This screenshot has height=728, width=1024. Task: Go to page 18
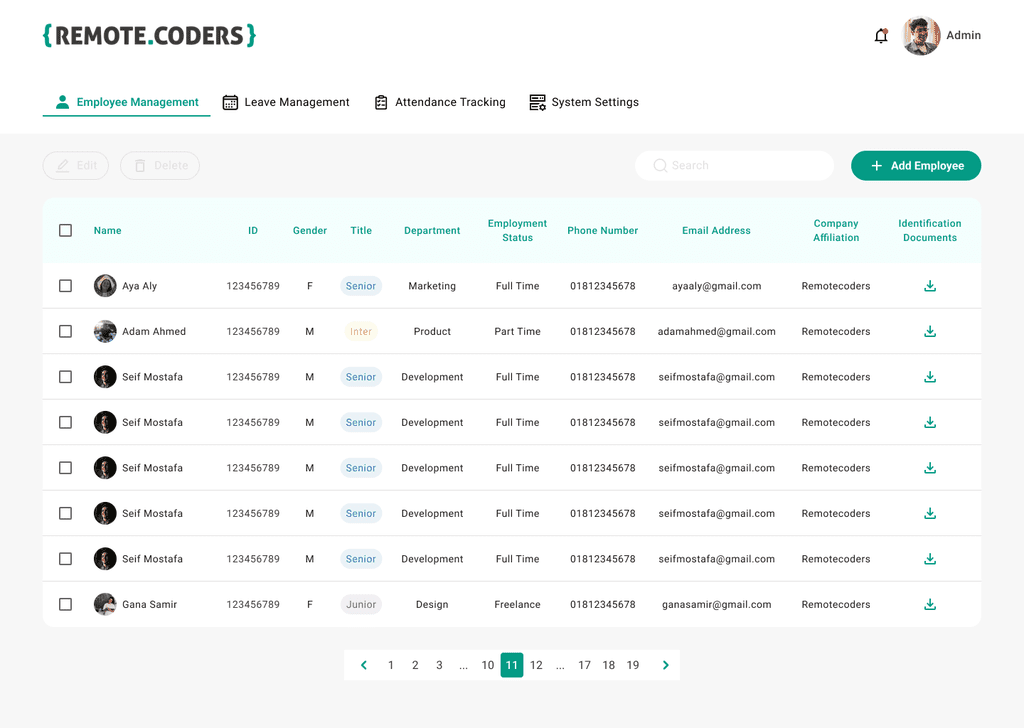click(609, 665)
